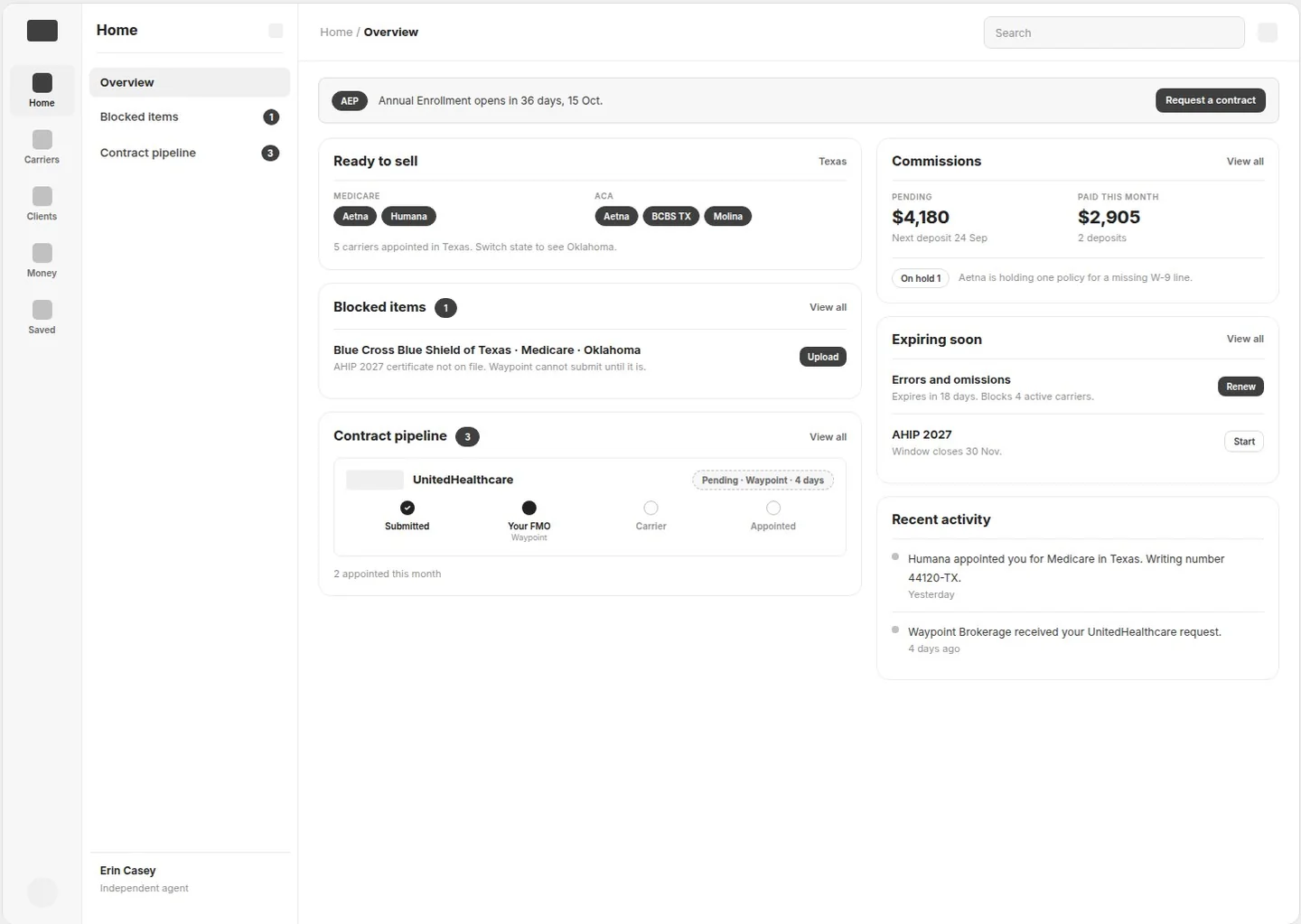The image size is (1301, 924).
Task: Click the Pending · Waypoint · 4 days status
Action: point(763,480)
